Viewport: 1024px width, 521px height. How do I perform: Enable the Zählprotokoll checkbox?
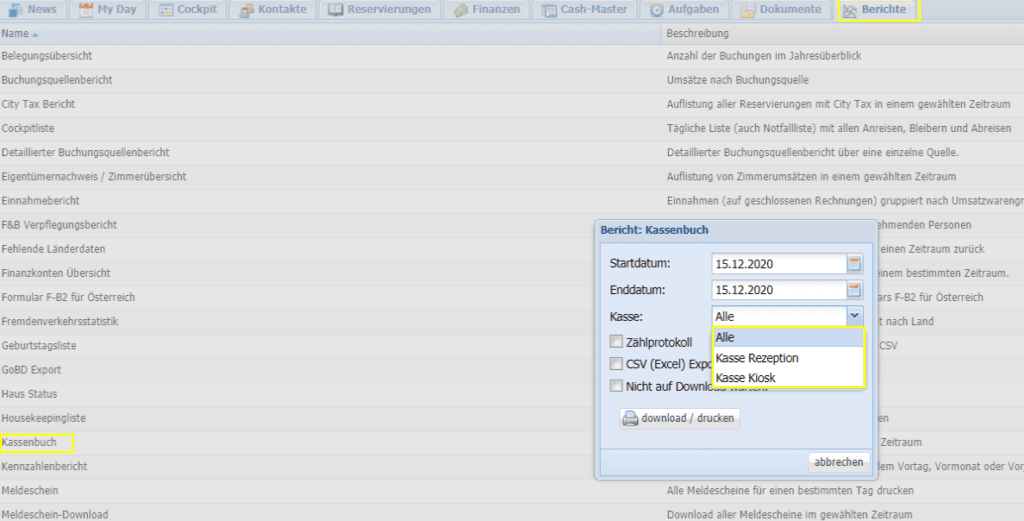click(x=616, y=342)
